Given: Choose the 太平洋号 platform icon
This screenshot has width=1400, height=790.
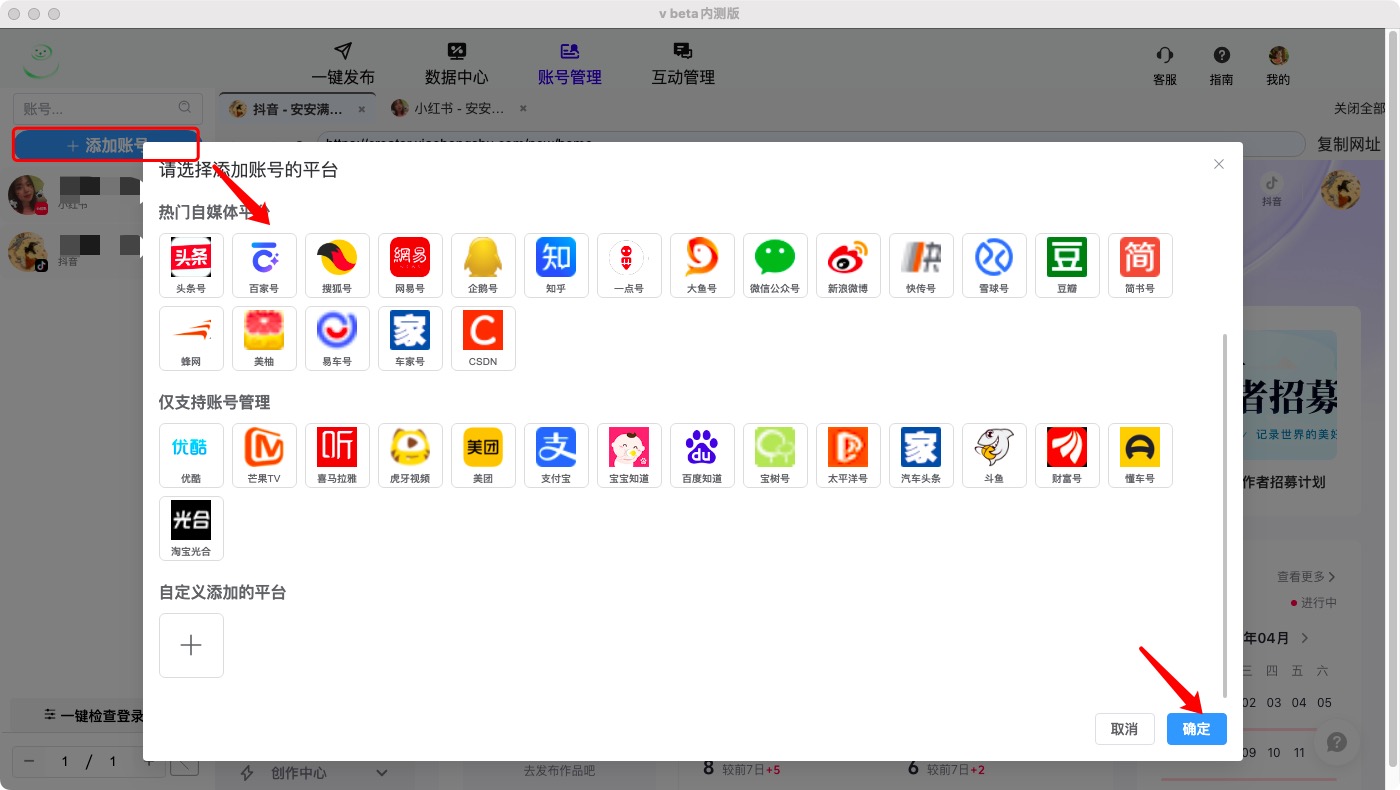Looking at the screenshot, I should pyautogui.click(x=848, y=455).
